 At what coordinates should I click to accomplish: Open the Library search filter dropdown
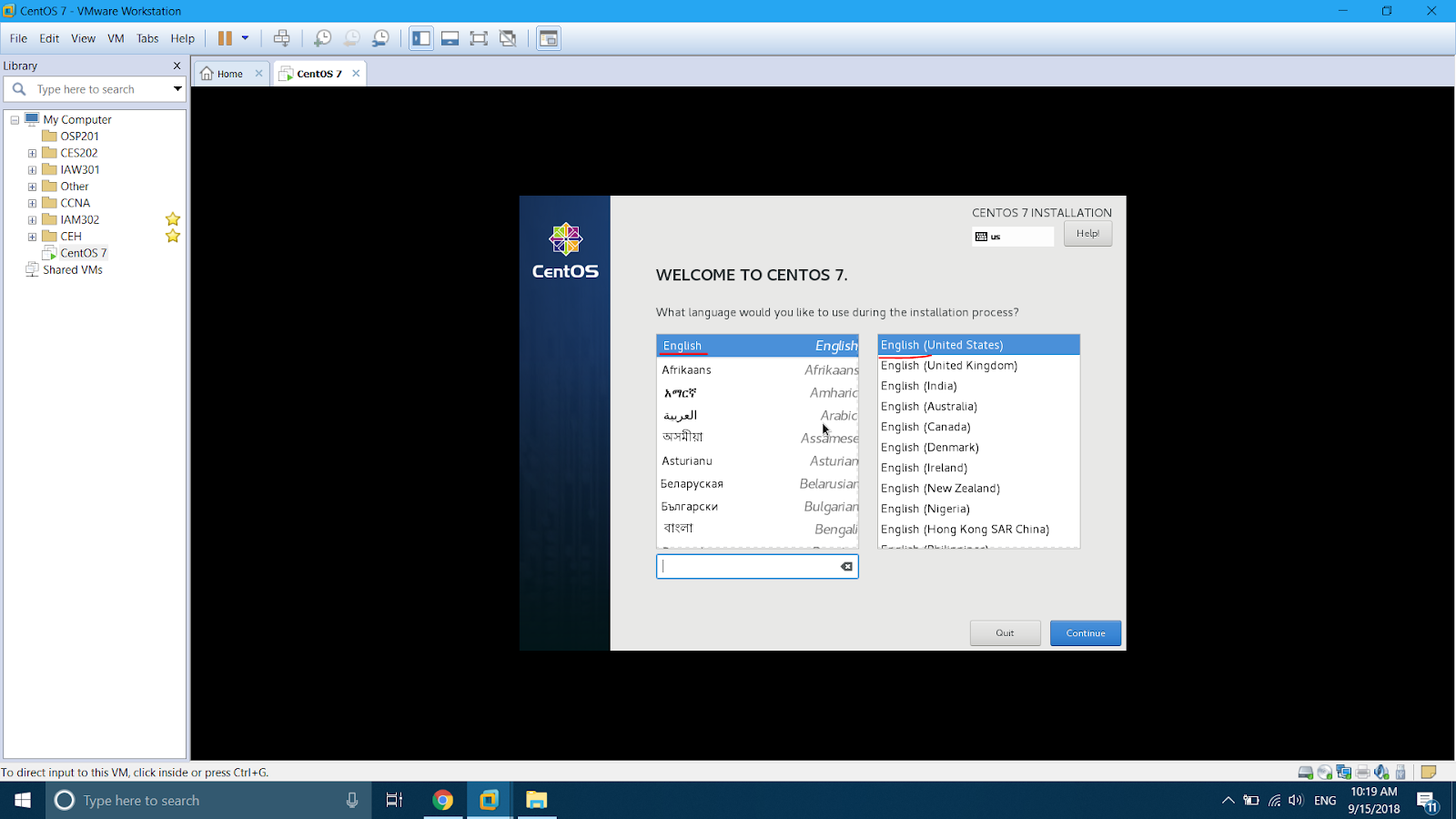(177, 89)
